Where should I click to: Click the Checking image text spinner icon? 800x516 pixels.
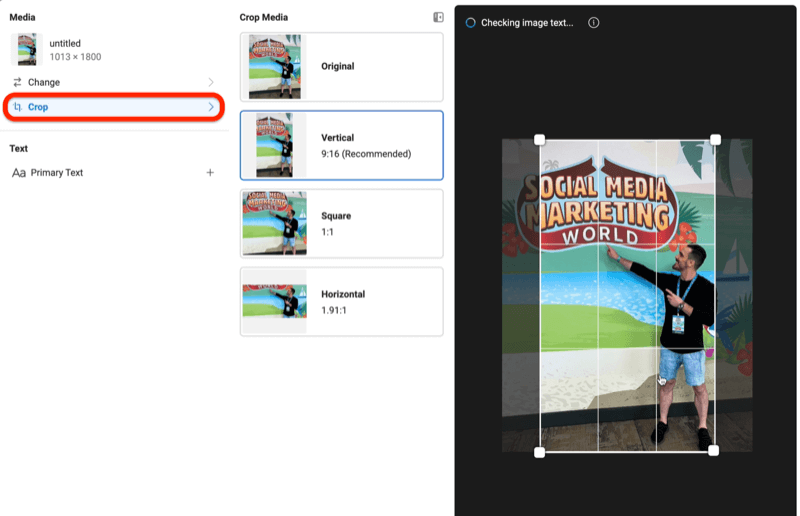[x=470, y=22]
